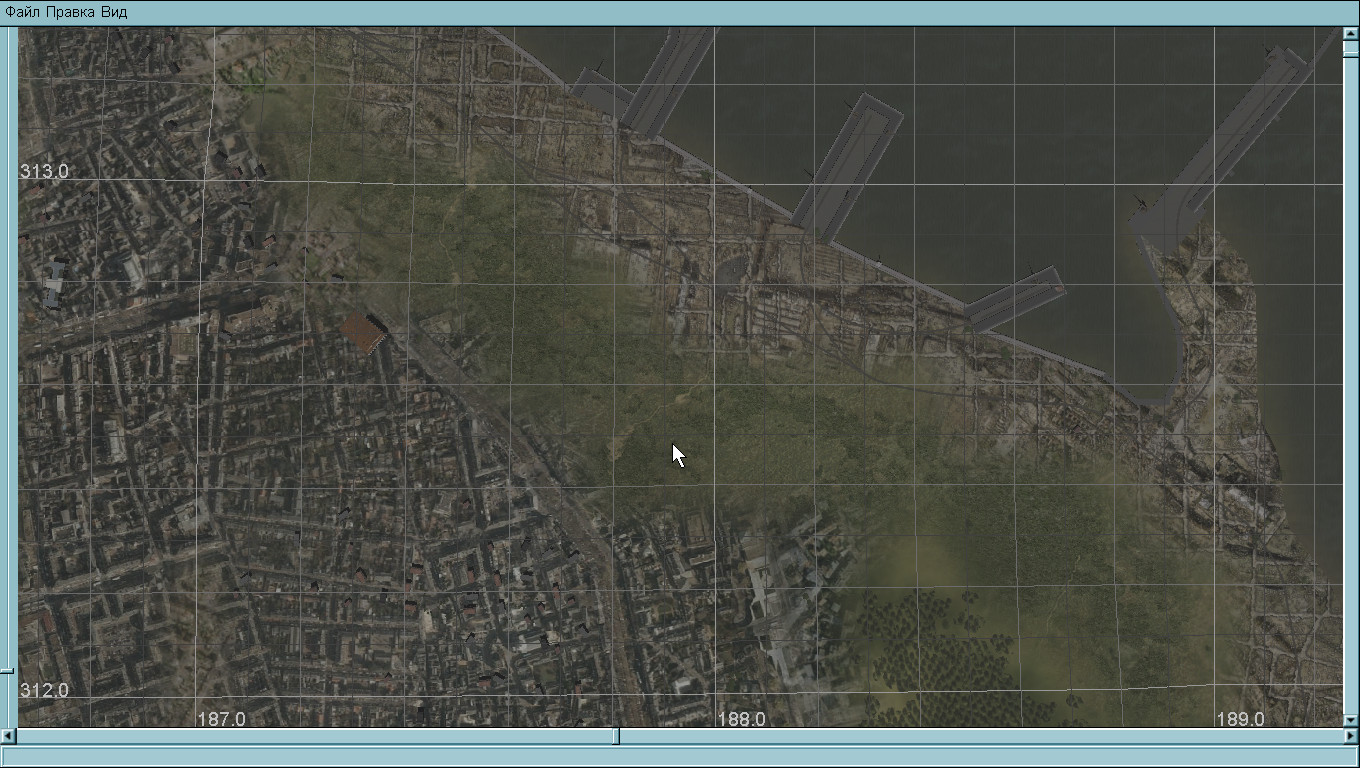
Task: Click the handle of the left-edge vertical slider
Action: click(6, 670)
